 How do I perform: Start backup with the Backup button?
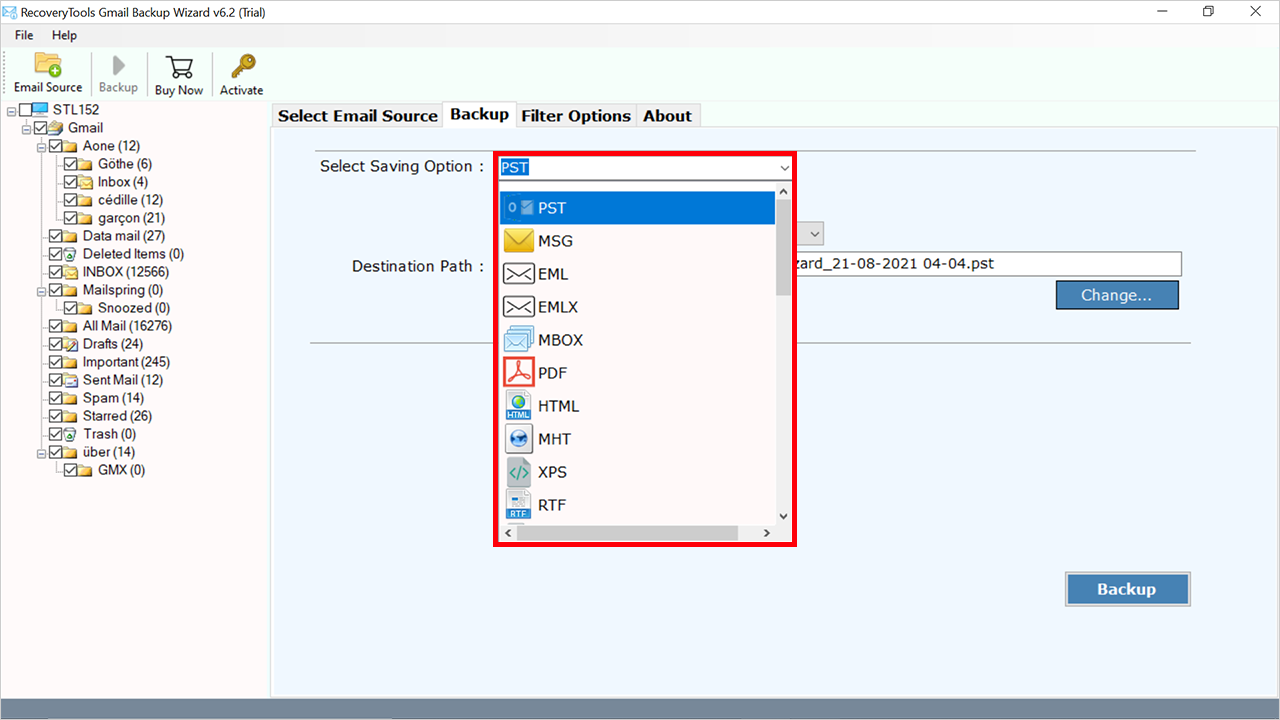pyautogui.click(x=1127, y=589)
